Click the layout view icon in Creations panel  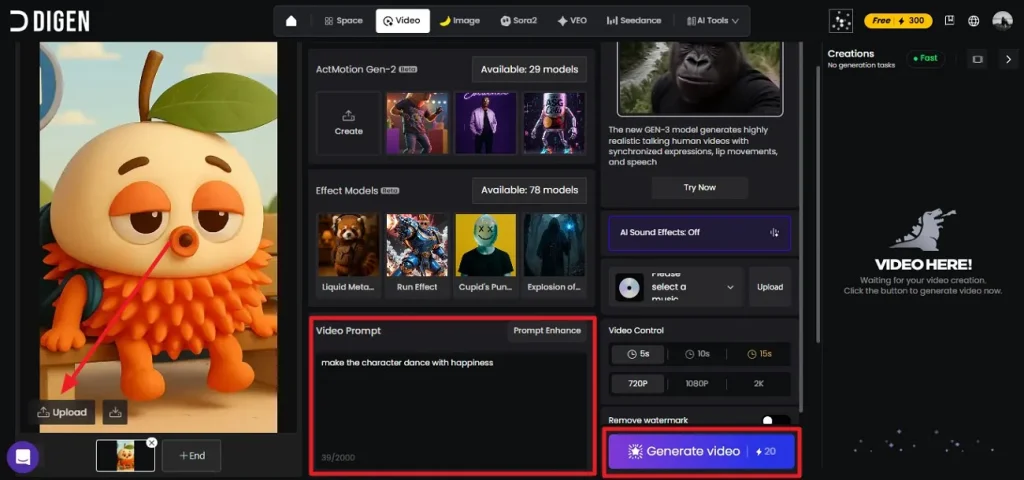point(977,59)
